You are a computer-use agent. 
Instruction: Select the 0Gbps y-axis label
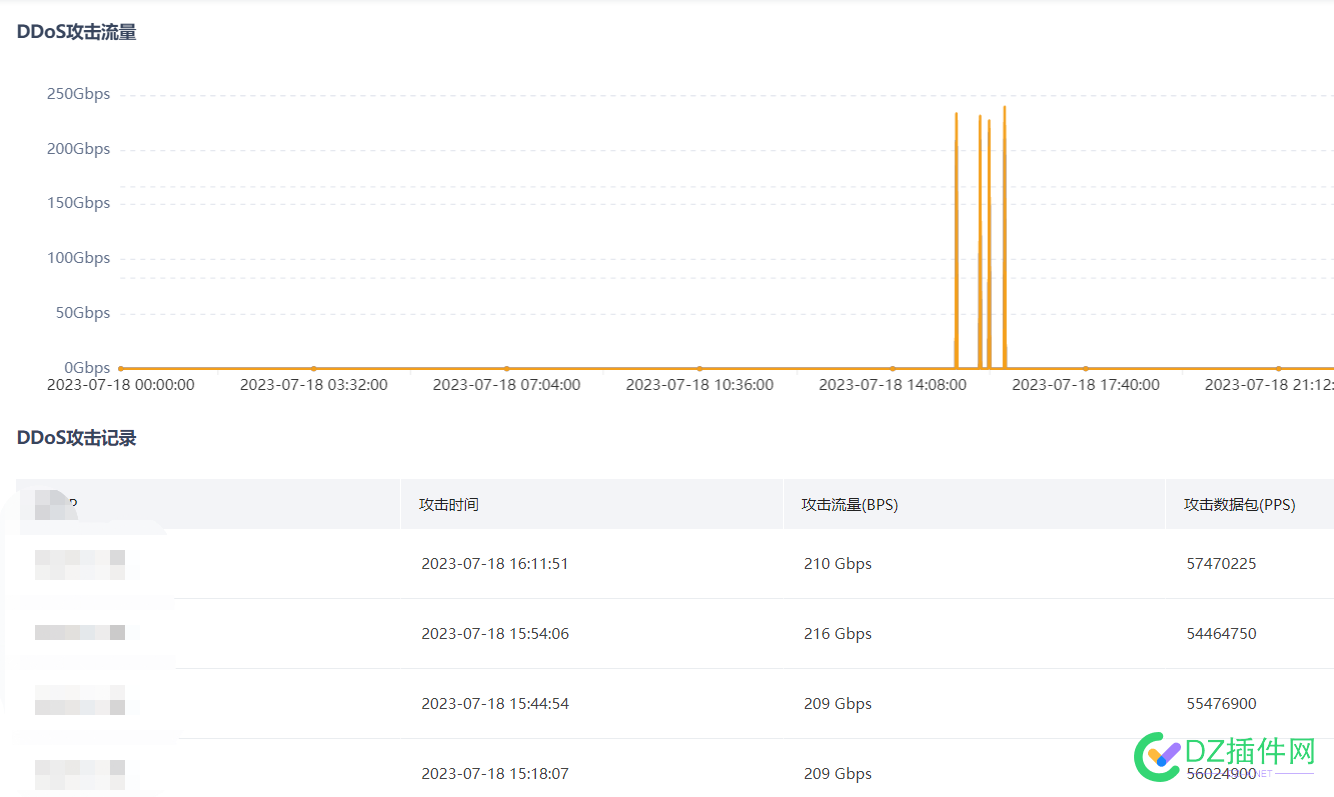(x=87, y=368)
